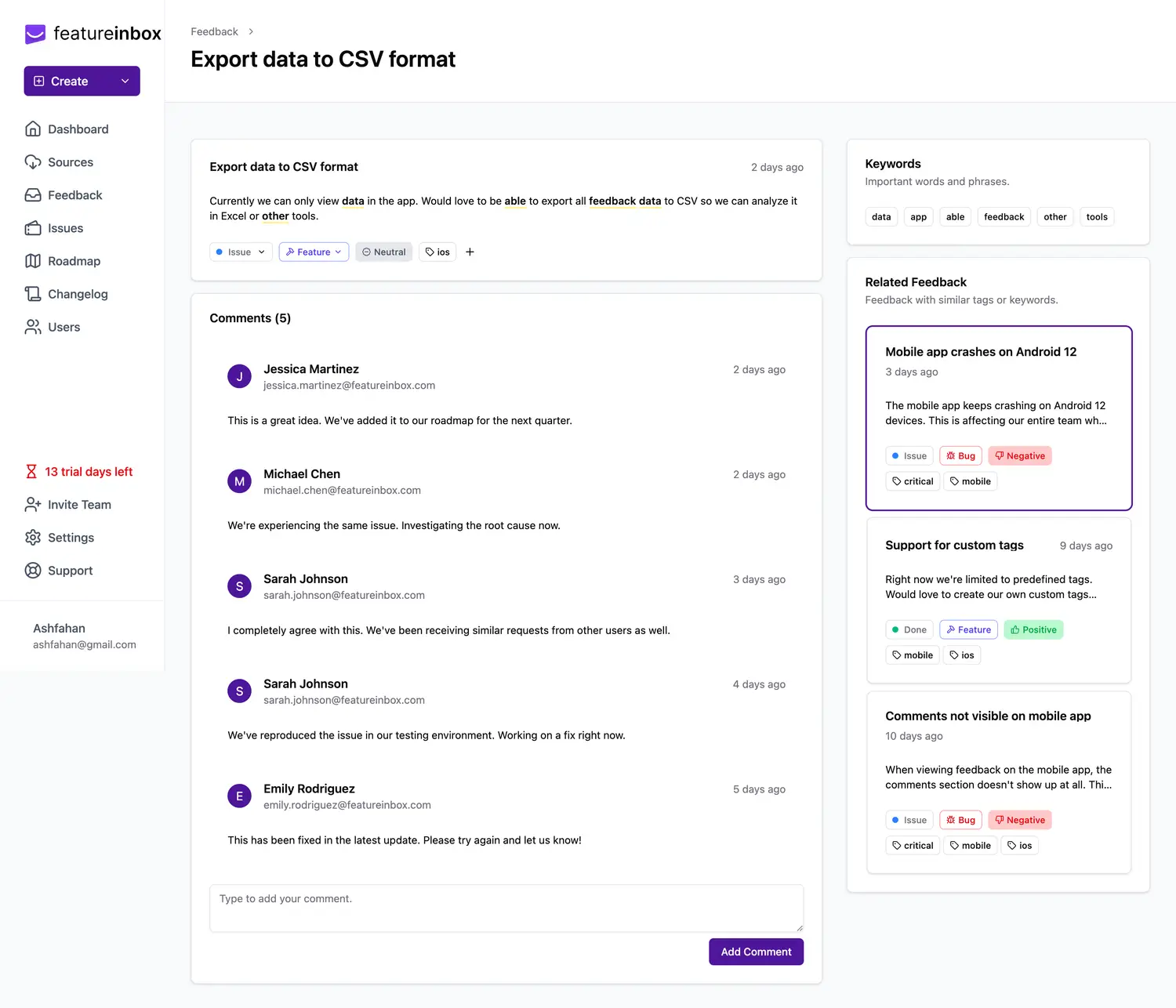Expand the Create button dropdown

point(125,82)
